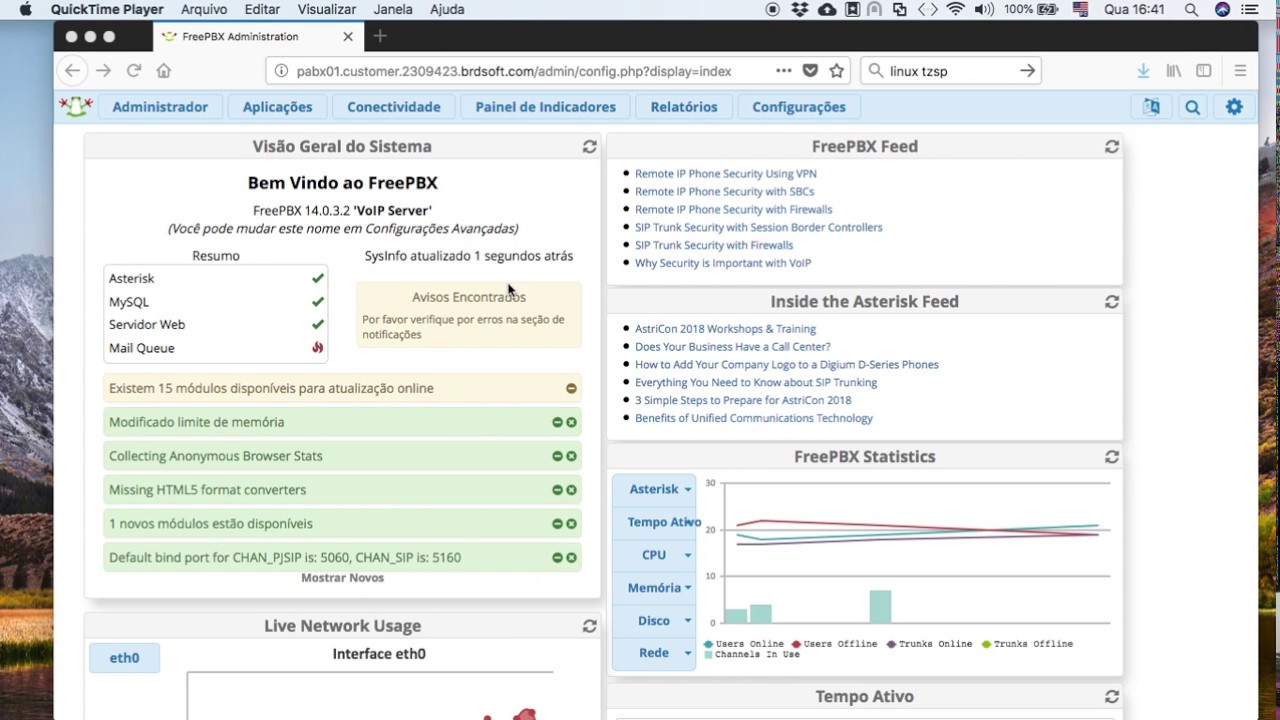Open the FreePBX language selector icon
The width and height of the screenshot is (1280, 720).
(x=1152, y=107)
